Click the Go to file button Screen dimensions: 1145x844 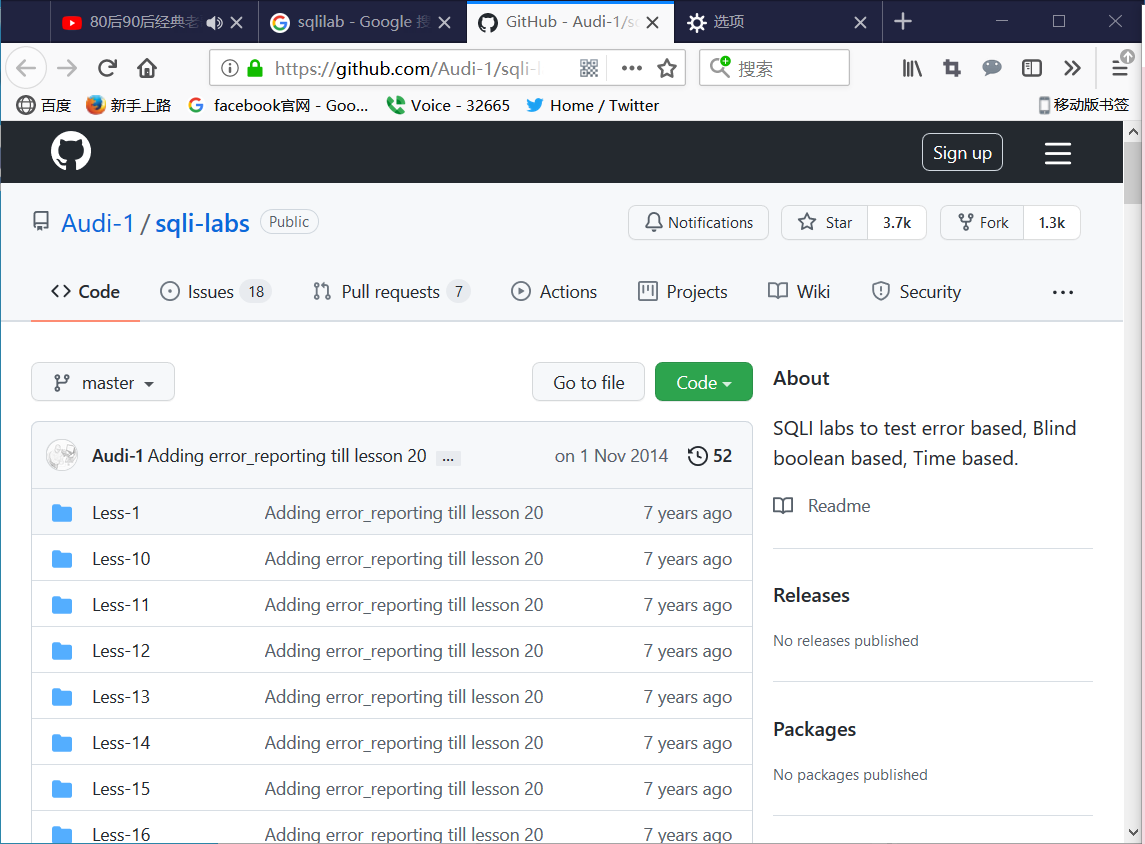tap(589, 382)
